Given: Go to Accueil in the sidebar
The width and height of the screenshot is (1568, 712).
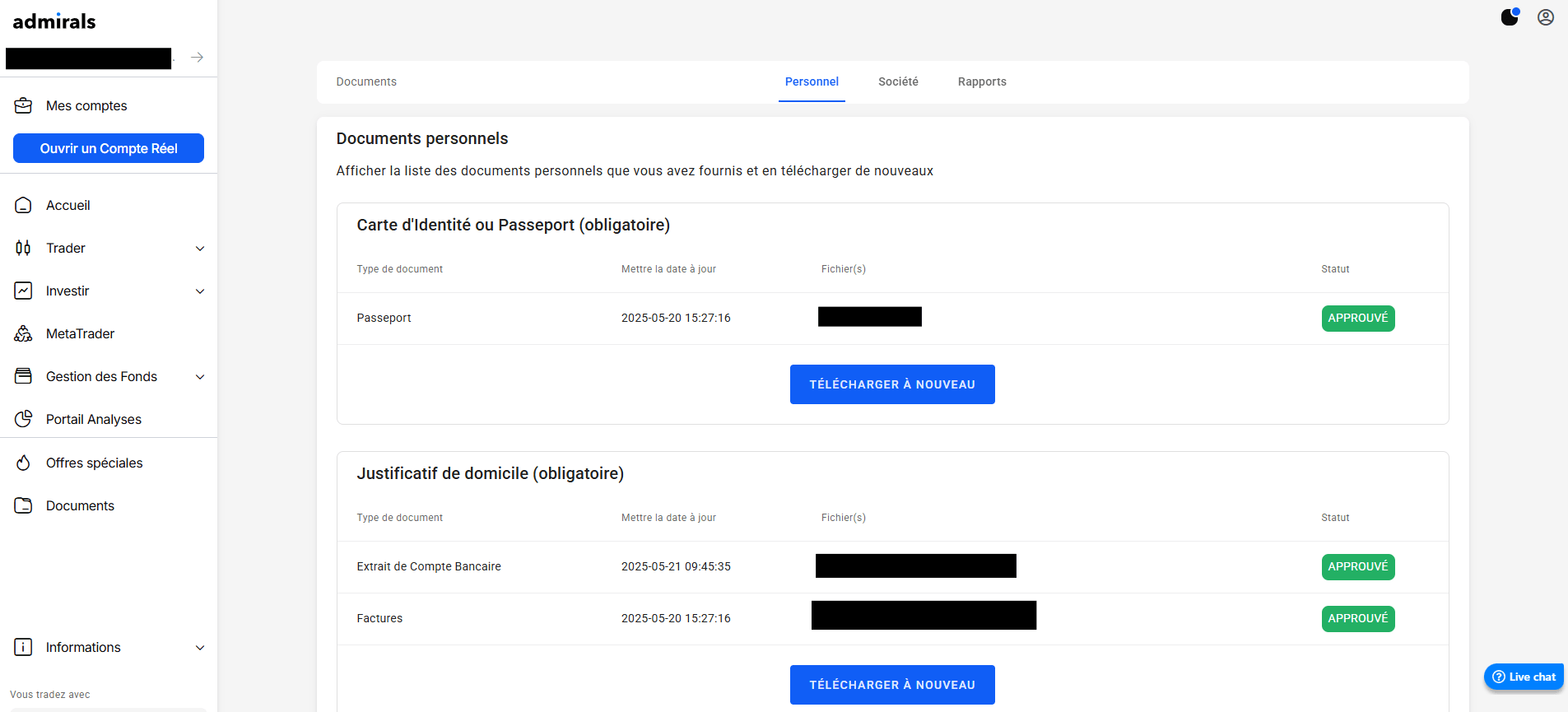Looking at the screenshot, I should click(68, 205).
